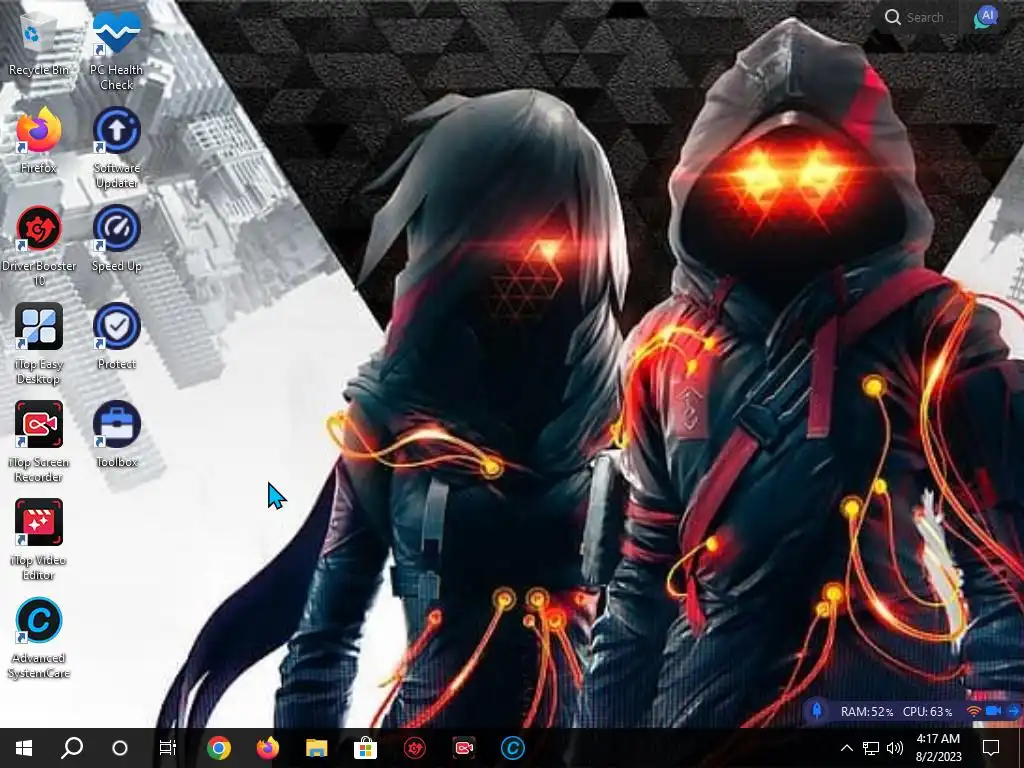Screen dimensions: 1024x768
Task: Launch PC Health Check shortcut
Action: pyautogui.click(x=117, y=50)
